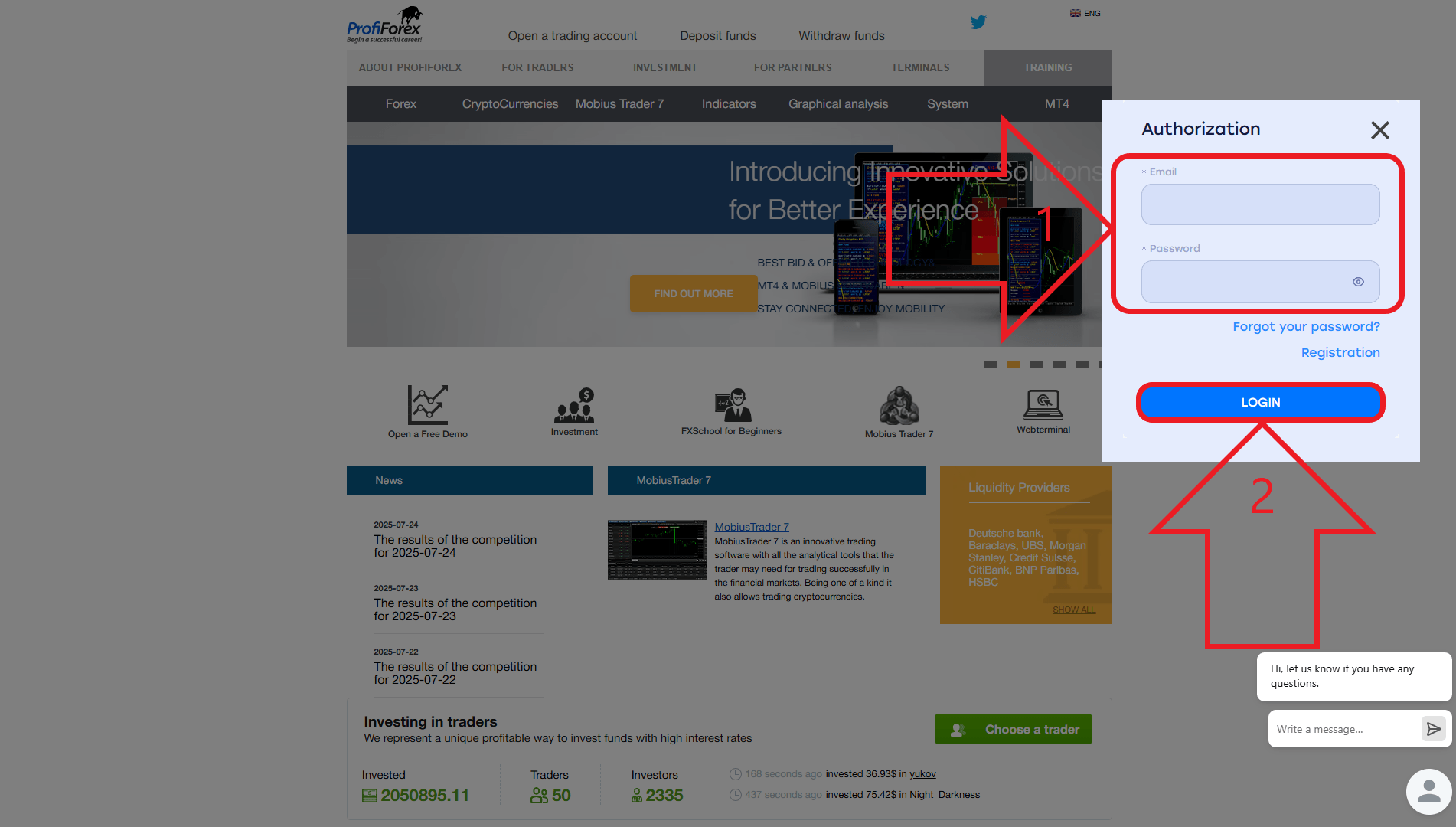1456x827 pixels.
Task: Click the Liquidity Providers heading
Action: [1019, 487]
